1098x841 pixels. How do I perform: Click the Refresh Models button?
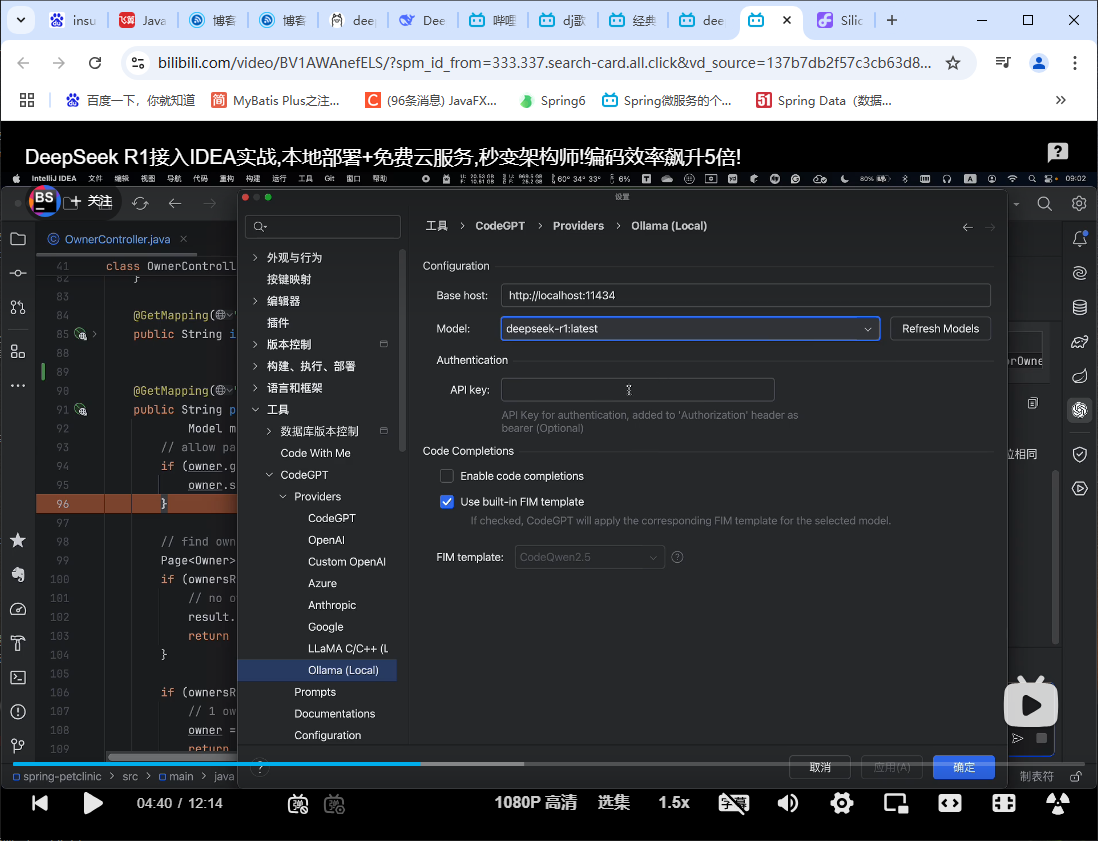pos(940,328)
